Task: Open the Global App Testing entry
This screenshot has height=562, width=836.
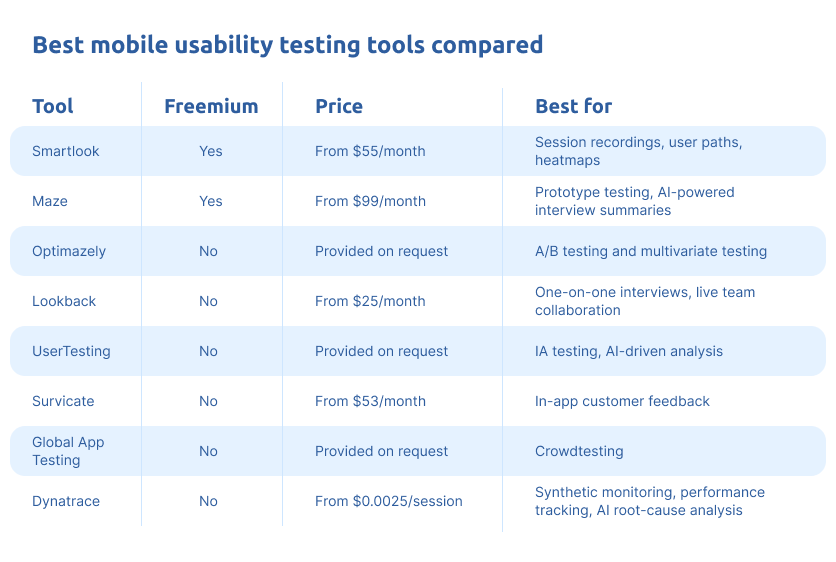Action: pos(68,451)
